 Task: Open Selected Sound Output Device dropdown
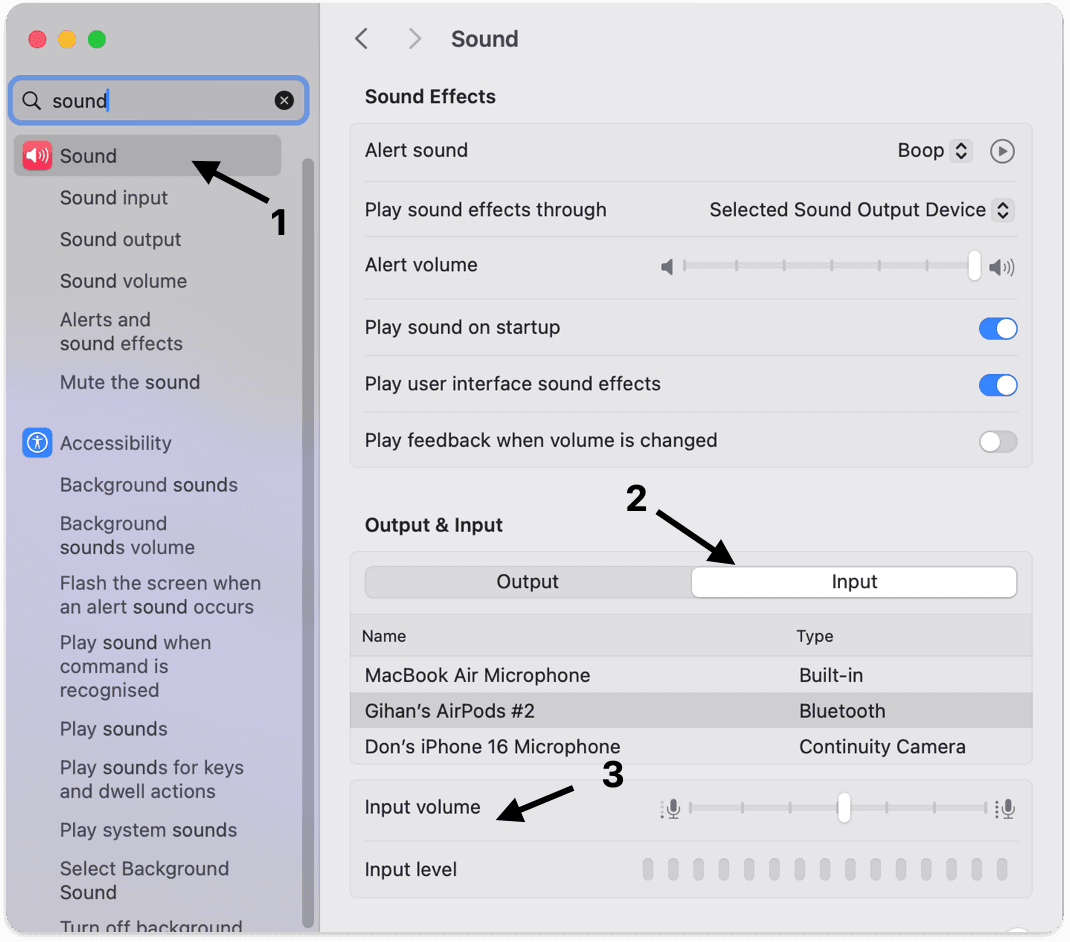[861, 210]
